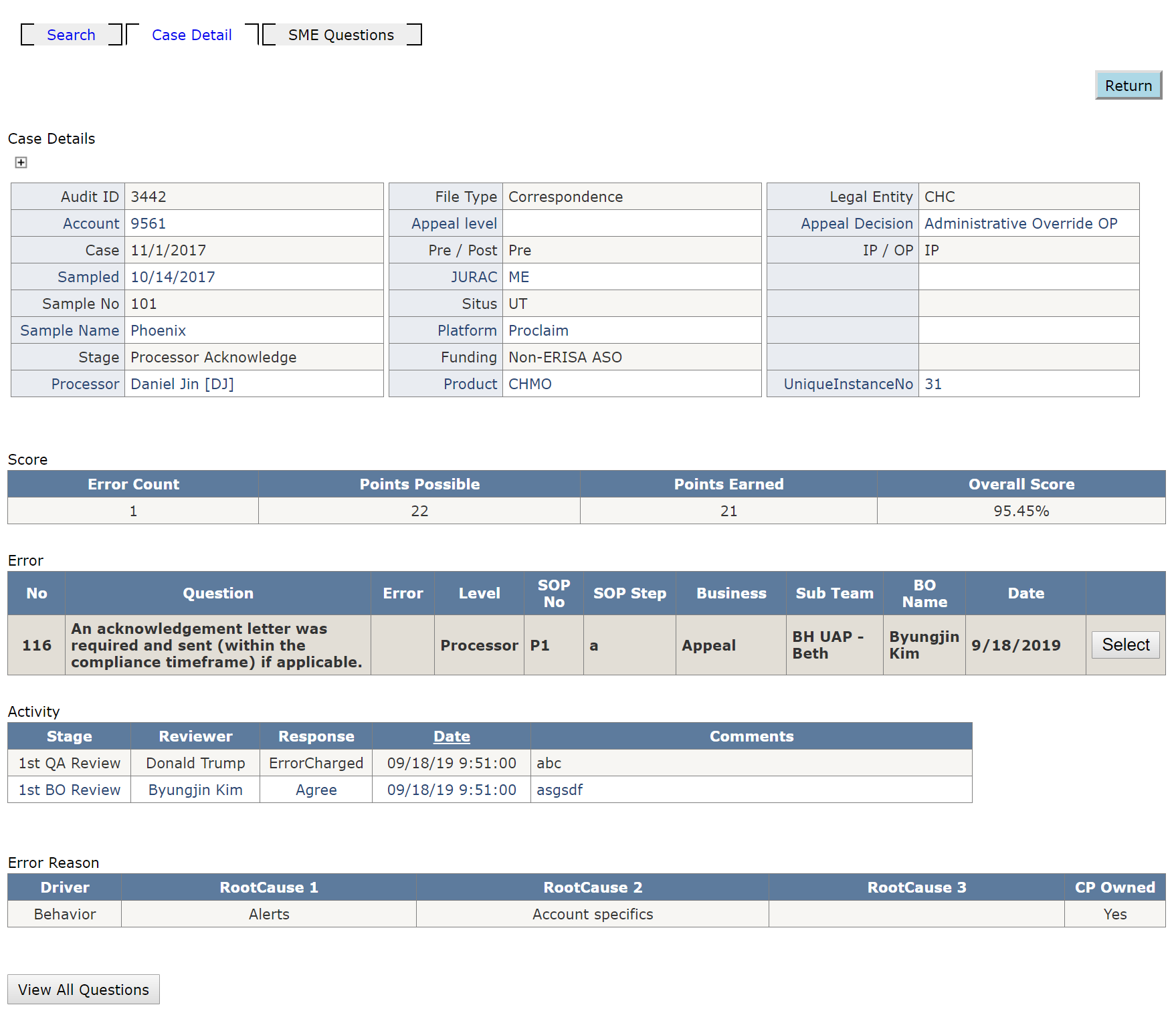Click the Return button
The height and width of the screenshot is (1013, 1176).
point(1128,86)
